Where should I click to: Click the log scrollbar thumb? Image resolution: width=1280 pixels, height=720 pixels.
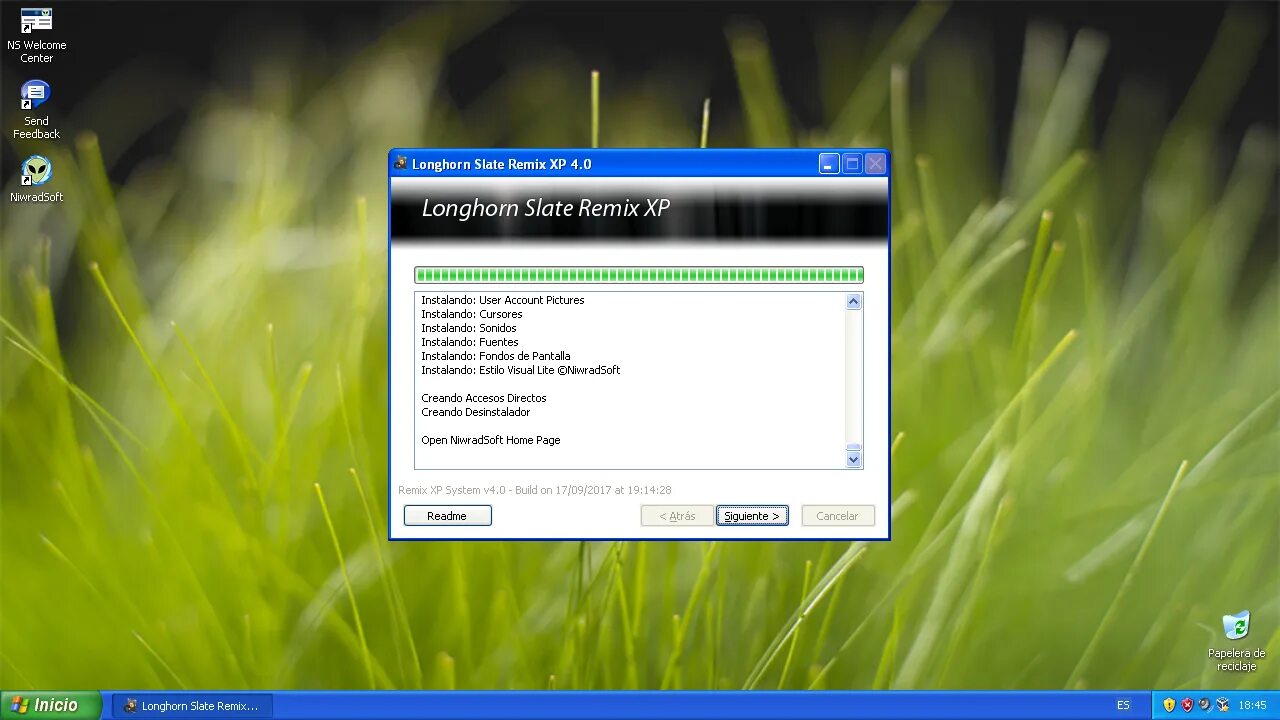pos(853,447)
